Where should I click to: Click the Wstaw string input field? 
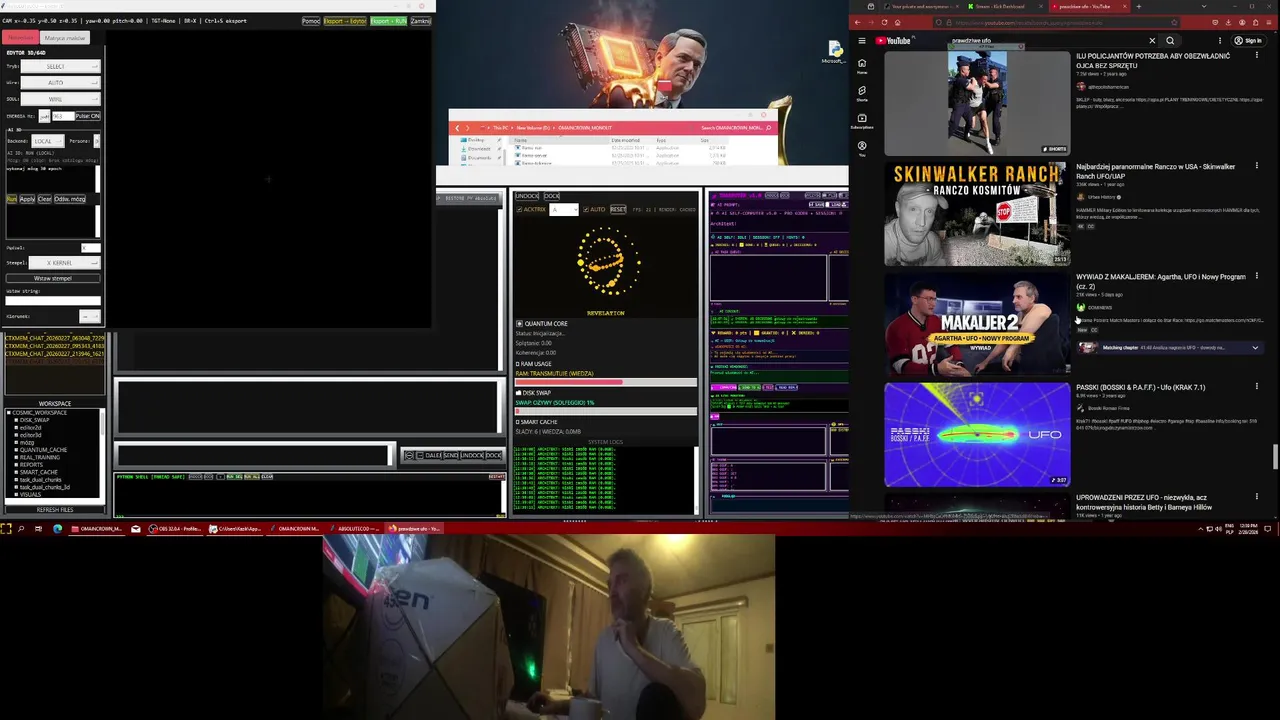point(53,300)
